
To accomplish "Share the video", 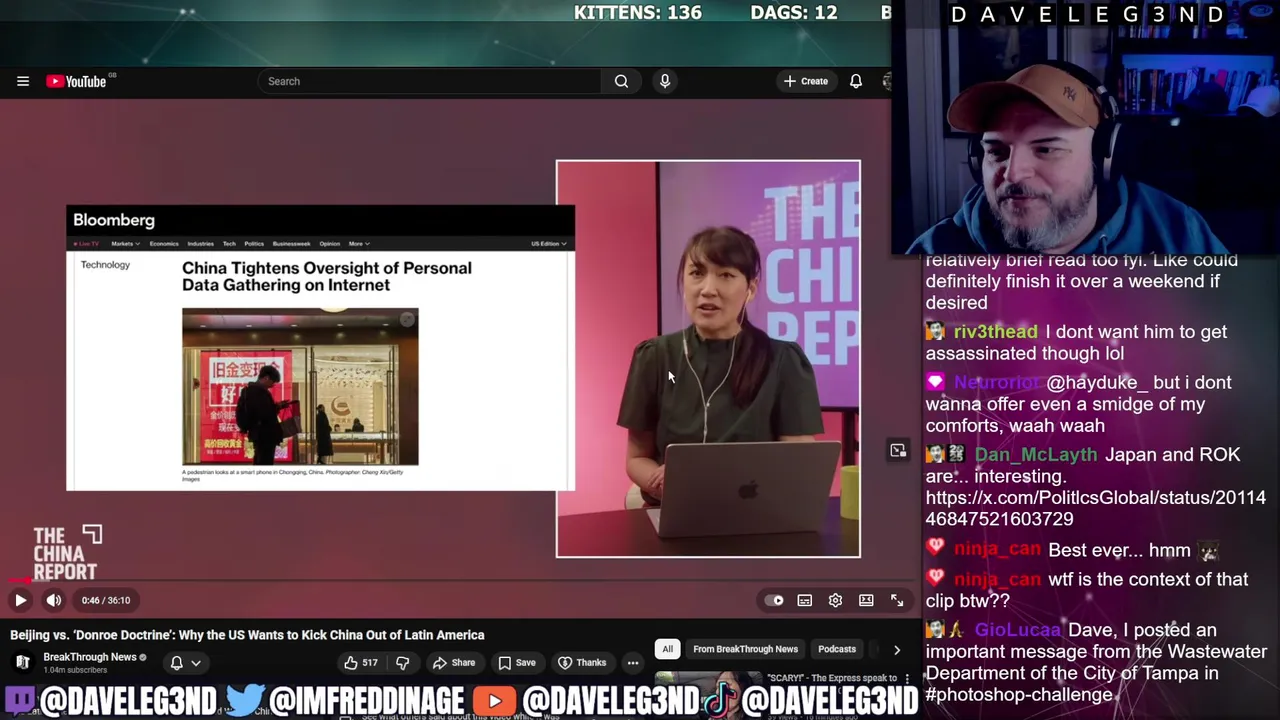I will (453, 662).
